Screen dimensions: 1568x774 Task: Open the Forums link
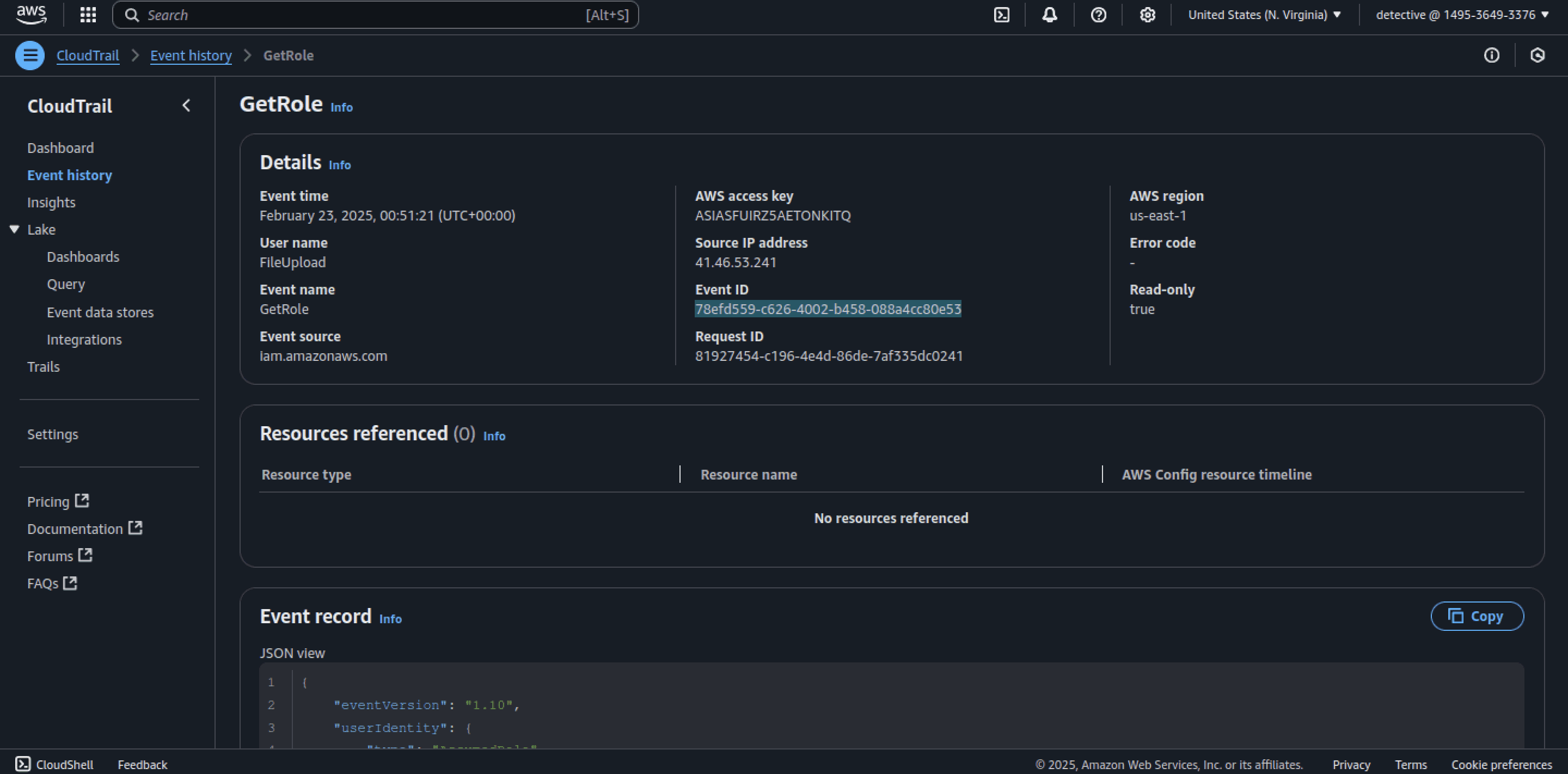50,556
